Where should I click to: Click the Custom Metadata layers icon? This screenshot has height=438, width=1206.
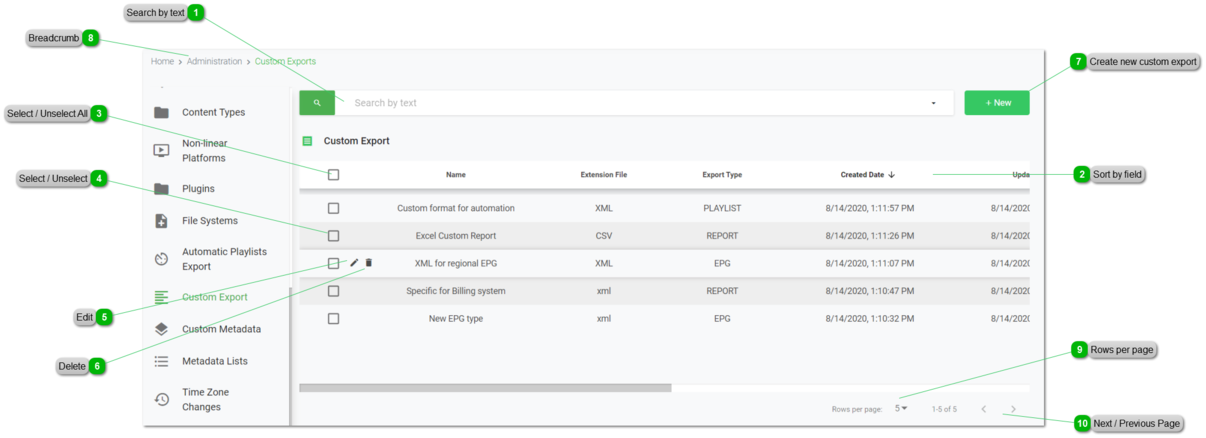[161, 329]
